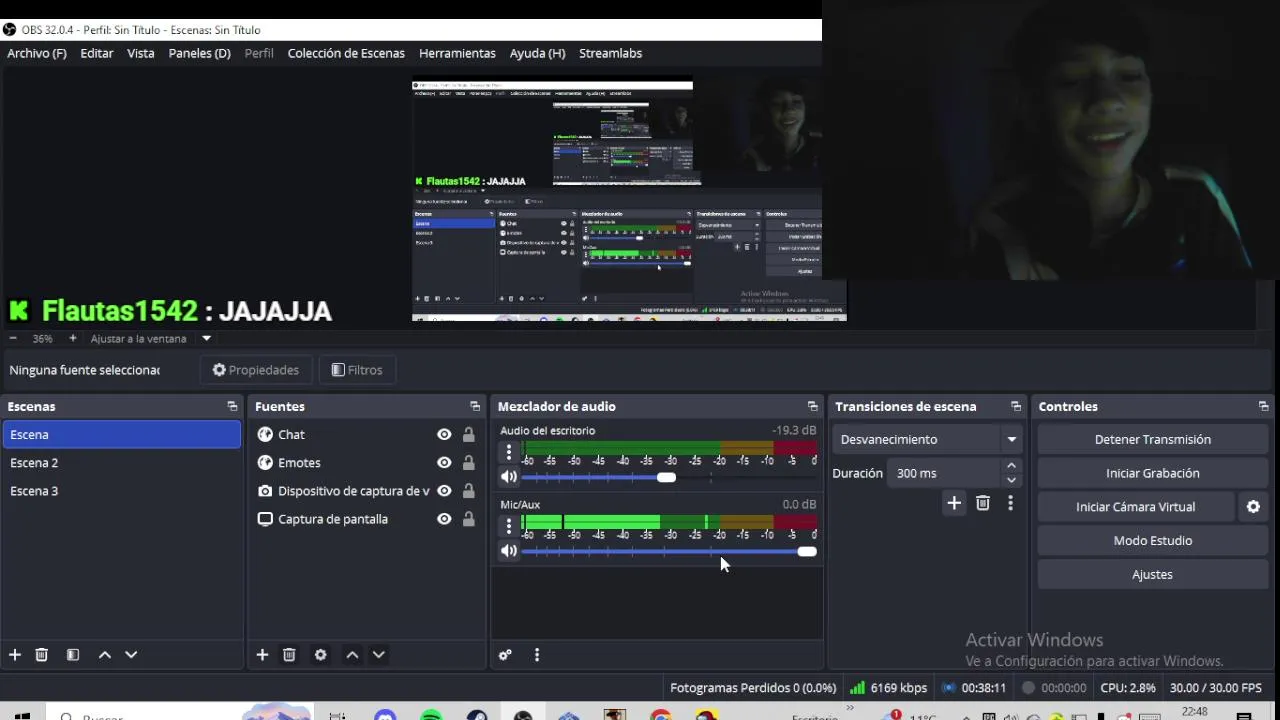Viewport: 1280px width, 720px height.
Task: Open Streamlabs menu
Action: 610,53
